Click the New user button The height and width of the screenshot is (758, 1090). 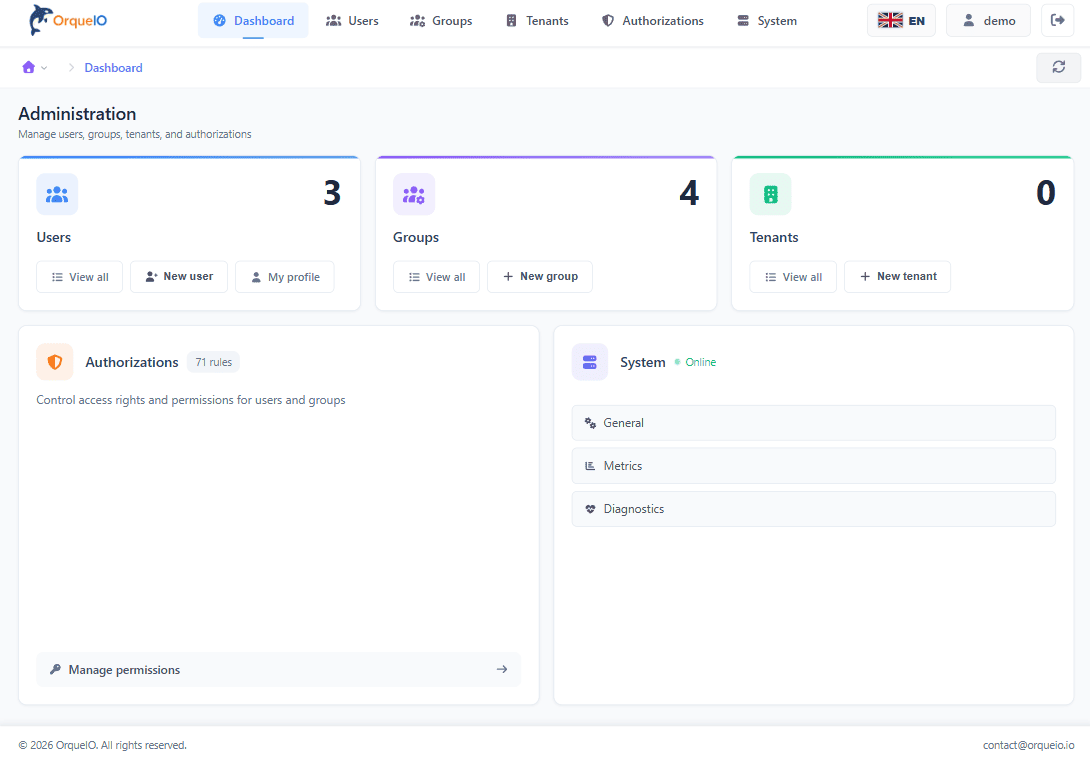[x=179, y=277]
